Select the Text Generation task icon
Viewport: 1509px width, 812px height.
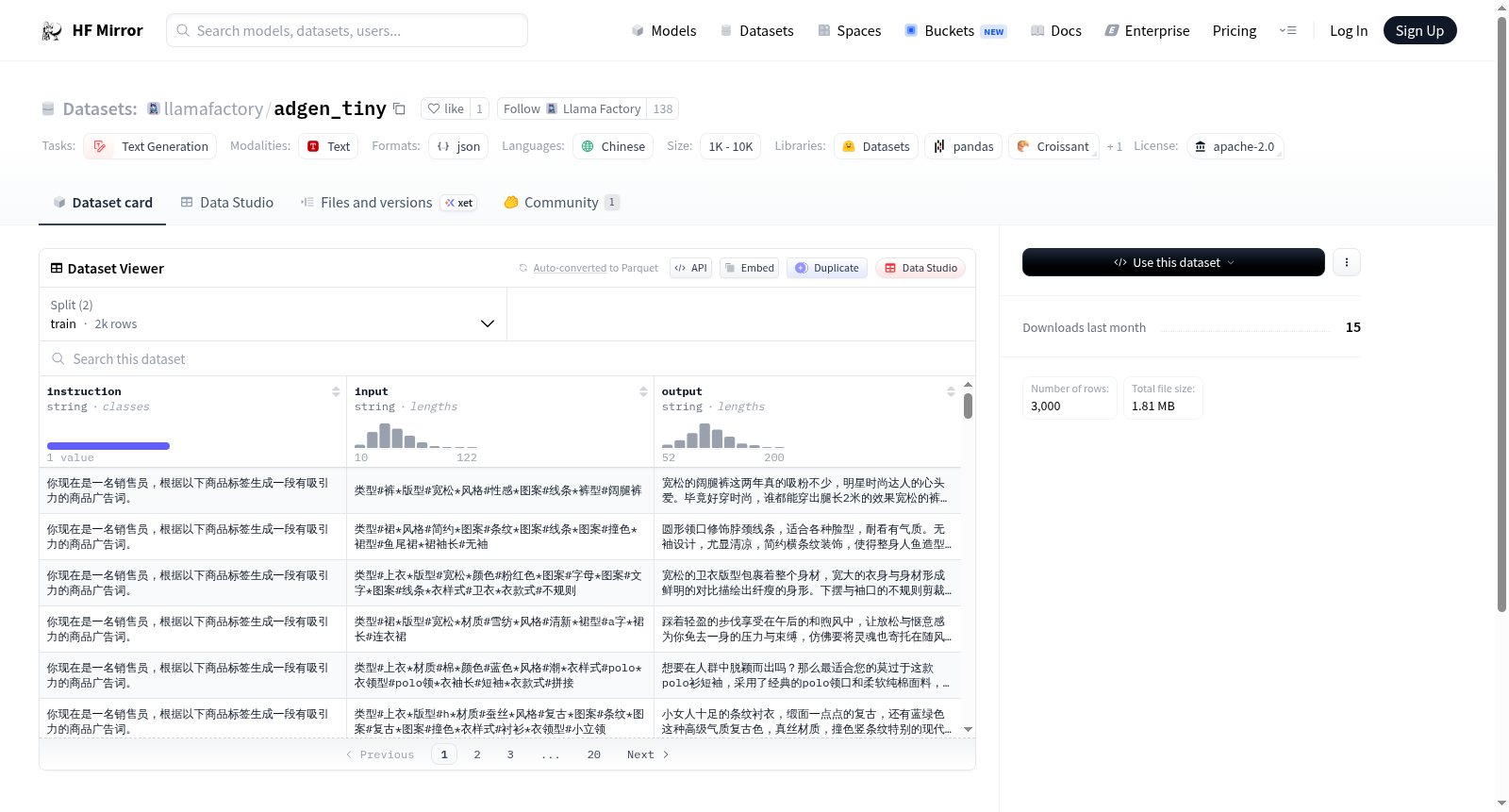(x=100, y=146)
